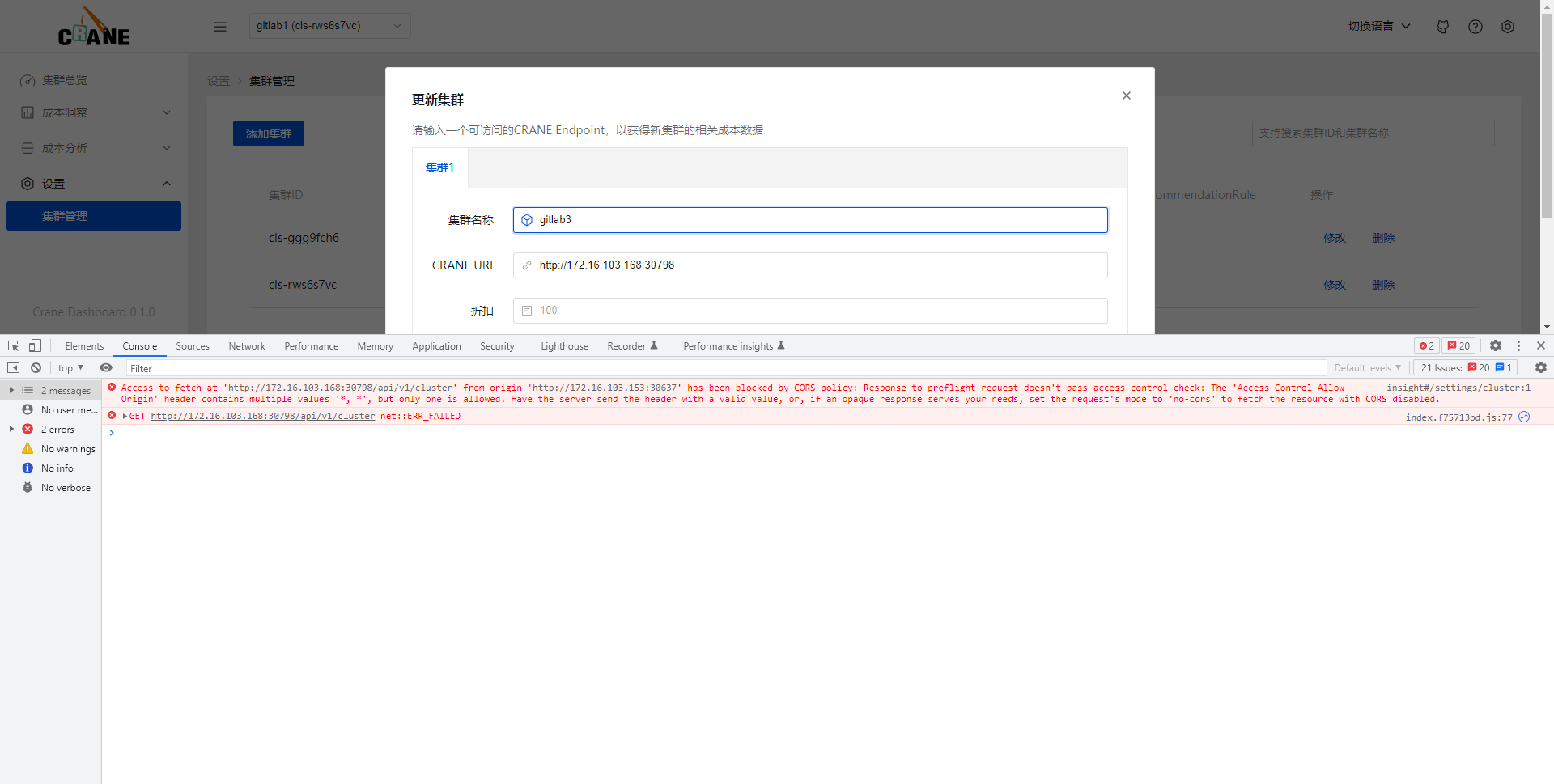Viewport: 1554px width, 784px height.
Task: Open the GitHub repository icon in header
Action: (1443, 26)
